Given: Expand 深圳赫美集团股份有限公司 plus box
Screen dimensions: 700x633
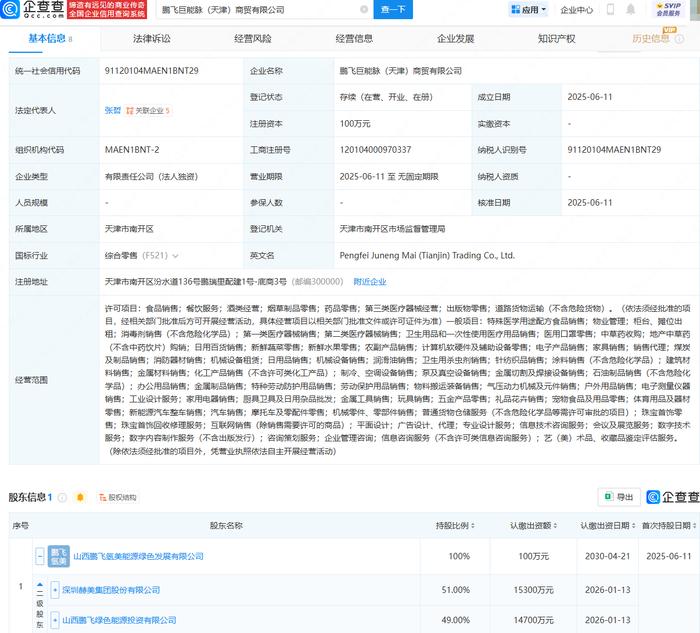Looking at the screenshot, I should (x=55, y=590).
